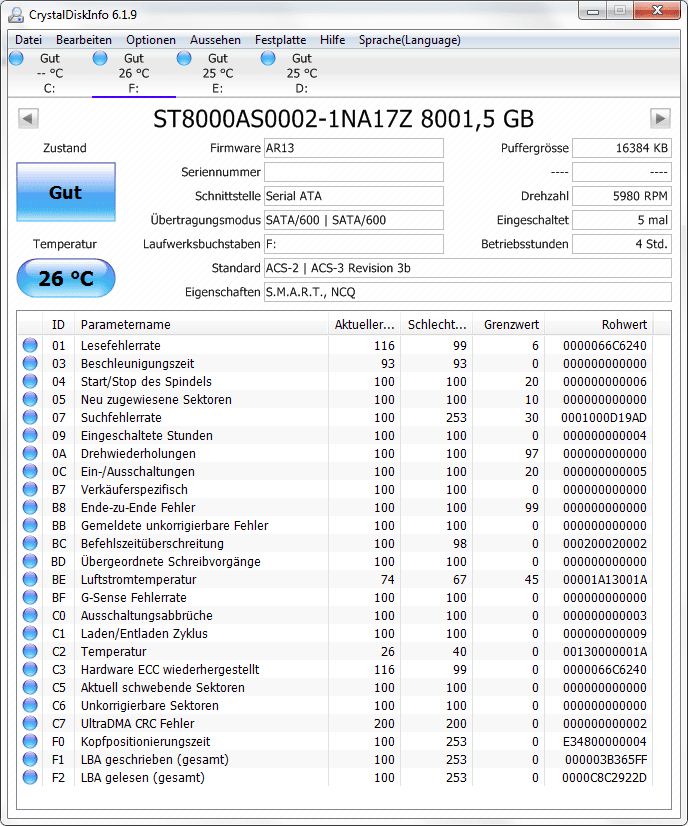Click the Übertragungsmodus field SATA/600

[x=353, y=220]
